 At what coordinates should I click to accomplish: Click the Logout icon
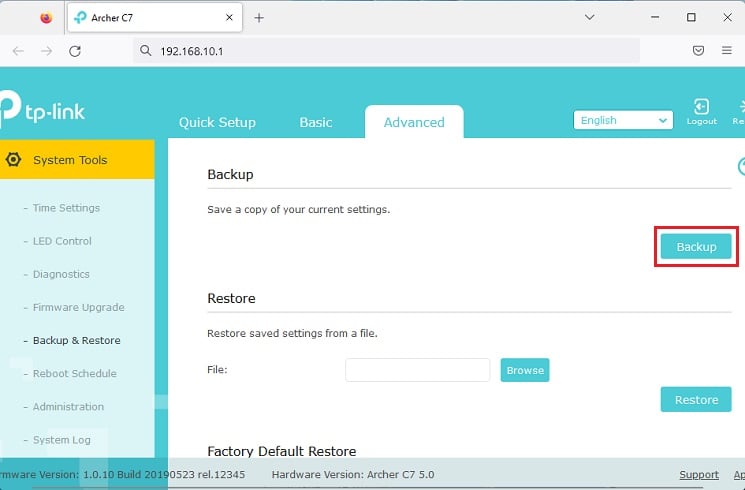tap(701, 107)
